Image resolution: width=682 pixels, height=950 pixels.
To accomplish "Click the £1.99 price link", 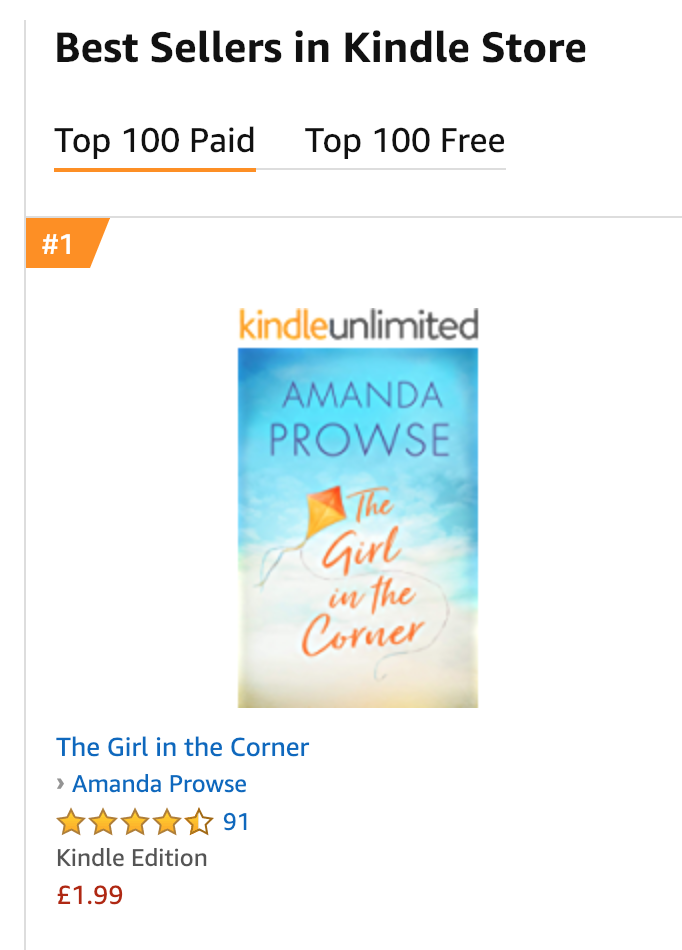I will point(90,895).
